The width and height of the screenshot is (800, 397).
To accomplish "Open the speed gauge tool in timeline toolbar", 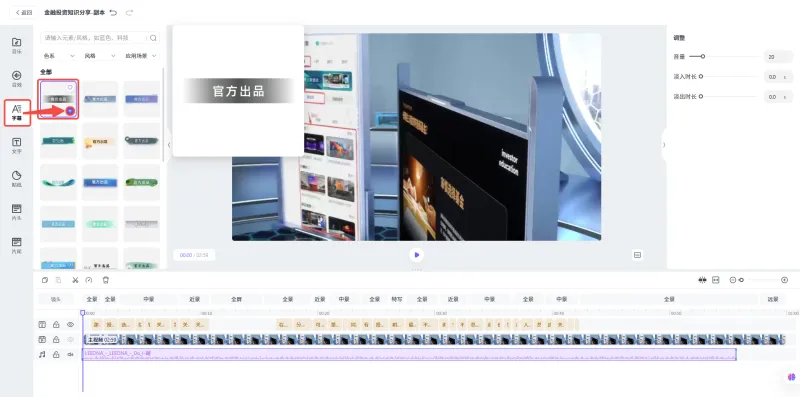I will (x=89, y=280).
